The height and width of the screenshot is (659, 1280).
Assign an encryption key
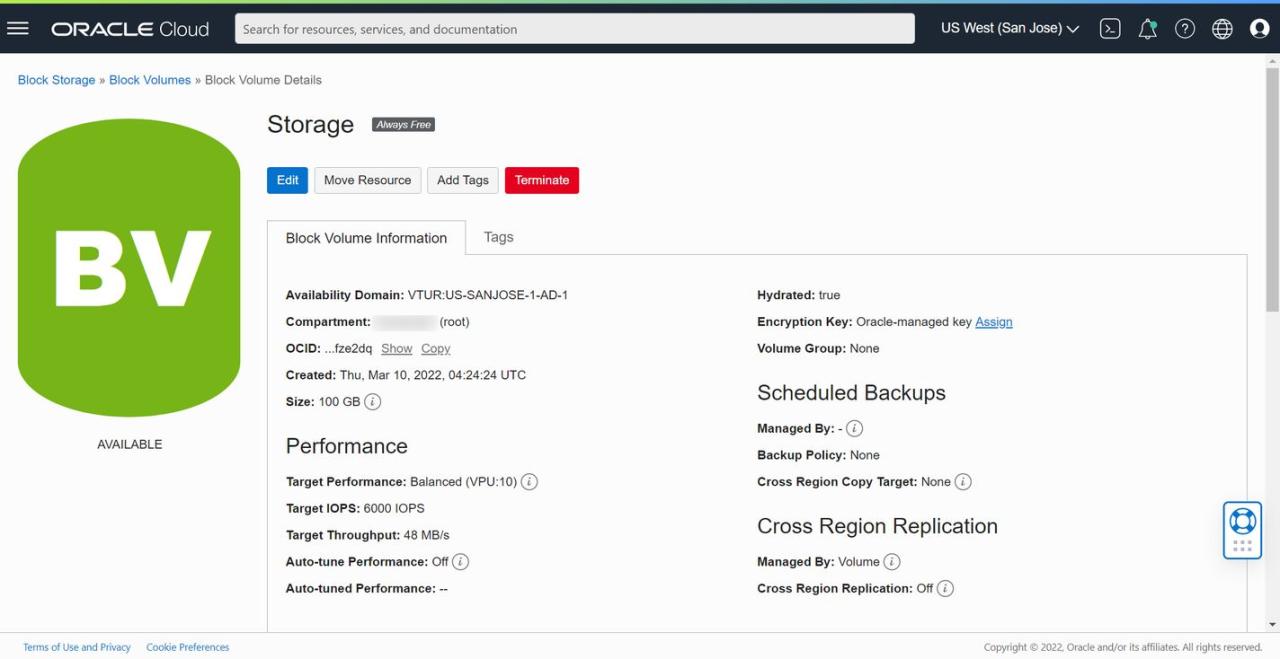[x=994, y=322]
